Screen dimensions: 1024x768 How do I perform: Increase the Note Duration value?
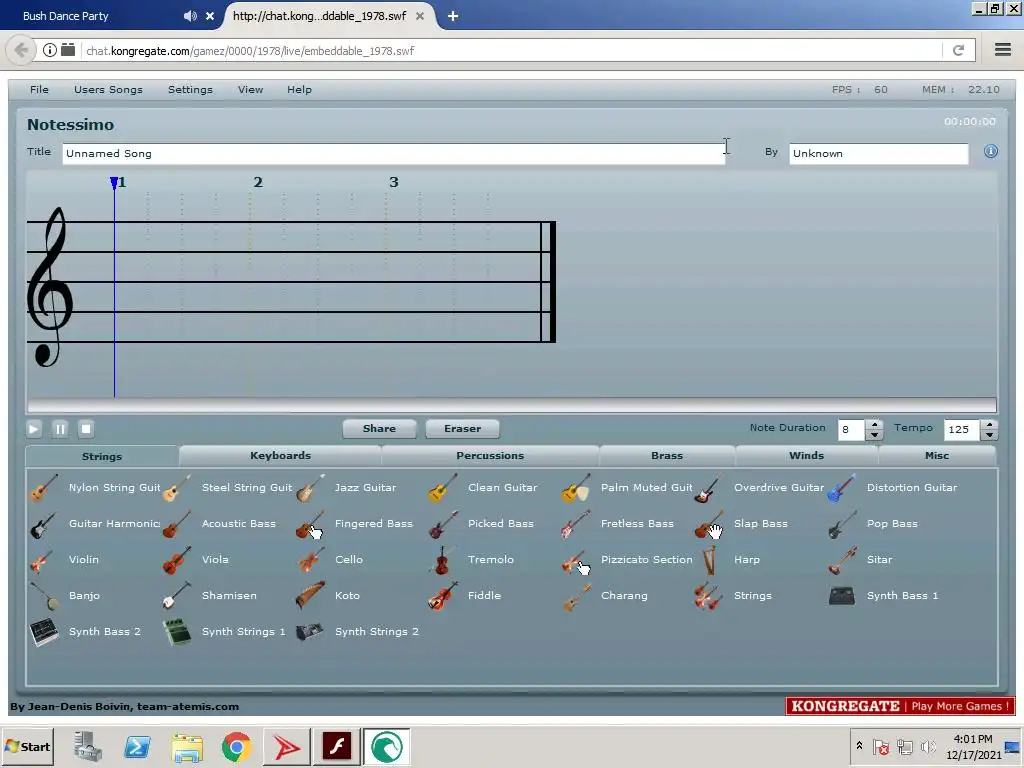pos(874,424)
